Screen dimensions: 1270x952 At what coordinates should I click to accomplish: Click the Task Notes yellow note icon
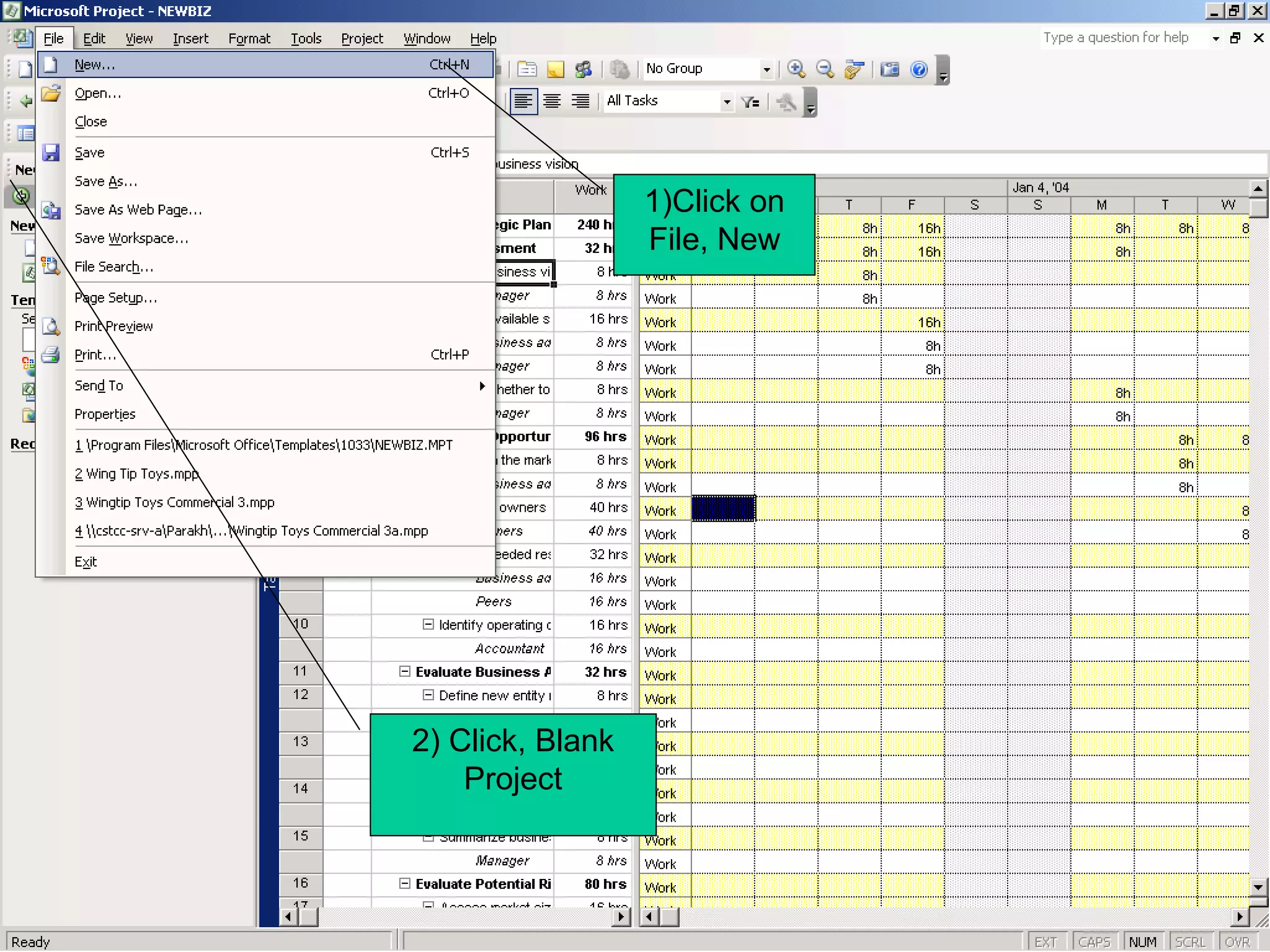(556, 69)
